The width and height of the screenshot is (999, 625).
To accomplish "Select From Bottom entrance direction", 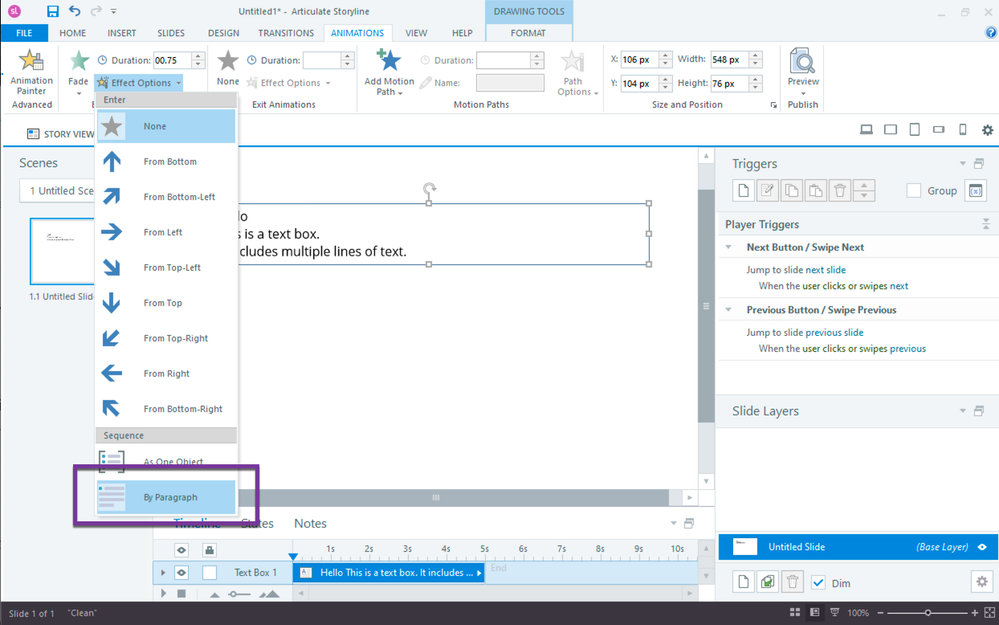I will [x=166, y=162].
